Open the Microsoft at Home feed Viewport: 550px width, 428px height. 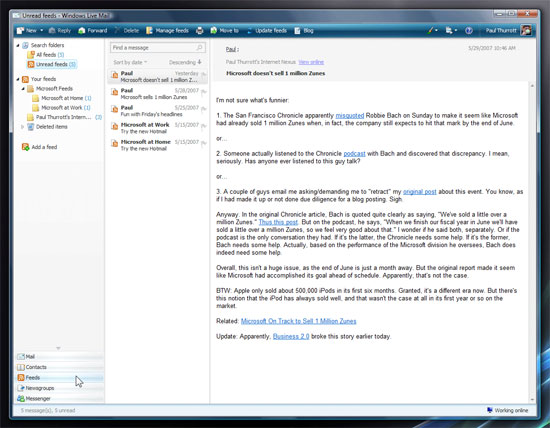point(61,98)
